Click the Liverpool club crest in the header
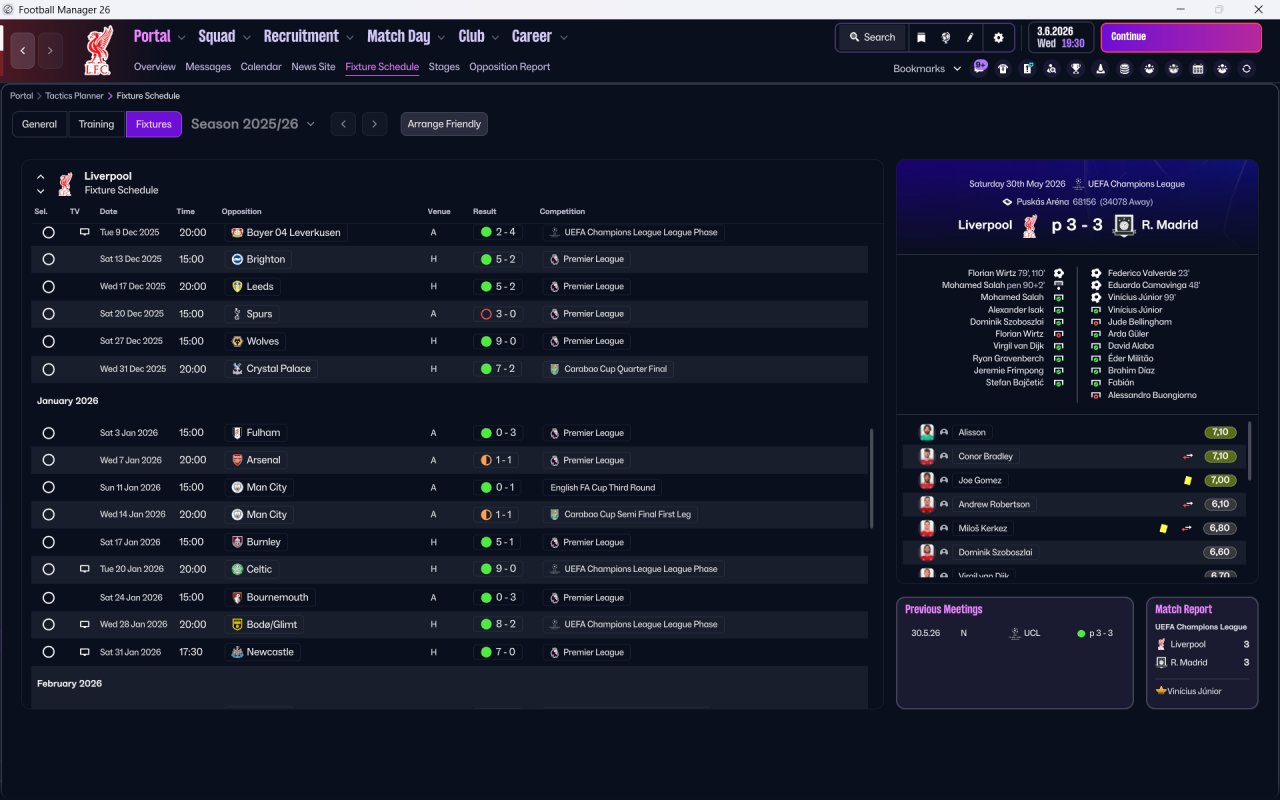1280x800 pixels. click(x=97, y=51)
